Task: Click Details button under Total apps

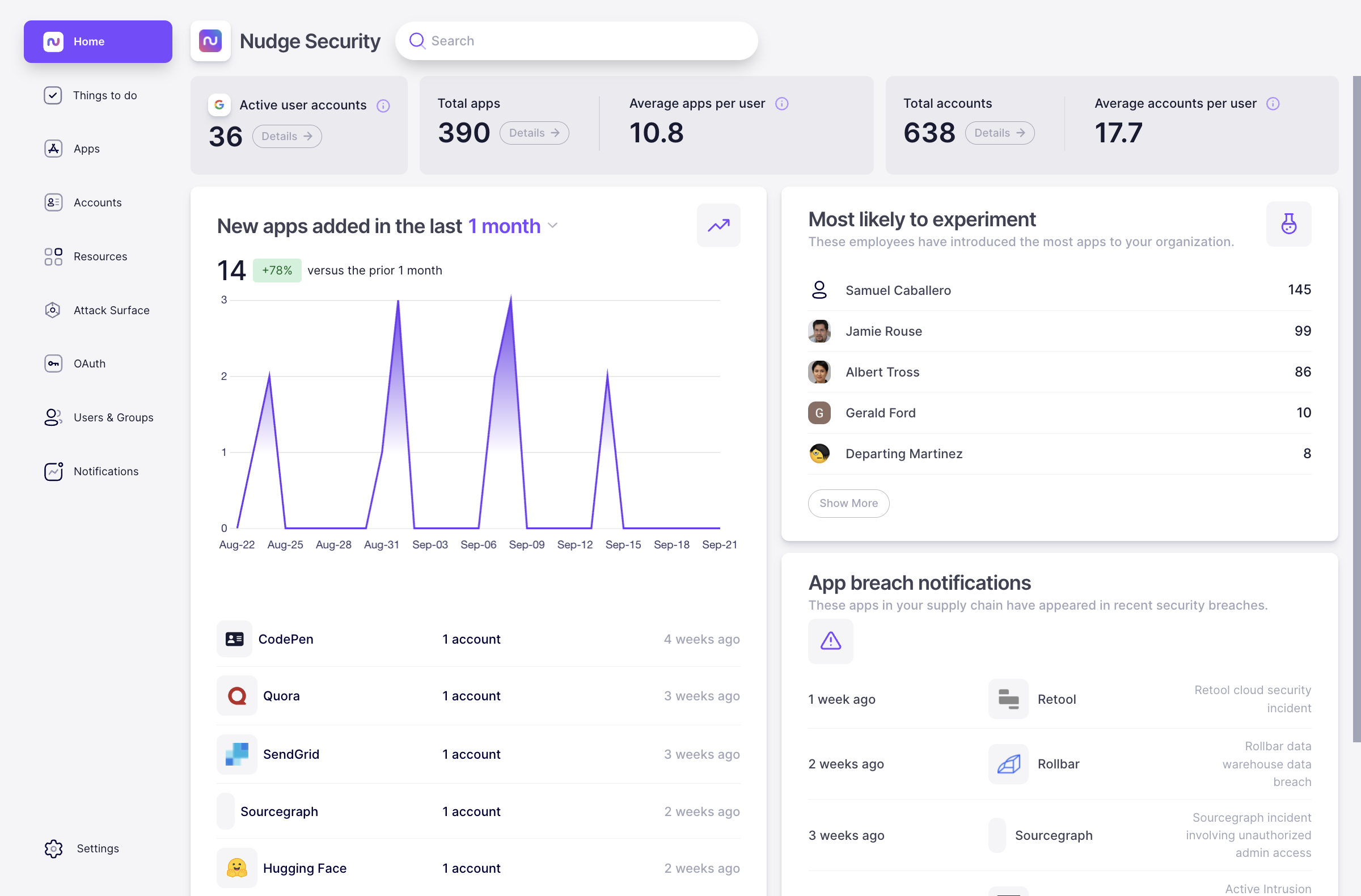Action: (534, 133)
